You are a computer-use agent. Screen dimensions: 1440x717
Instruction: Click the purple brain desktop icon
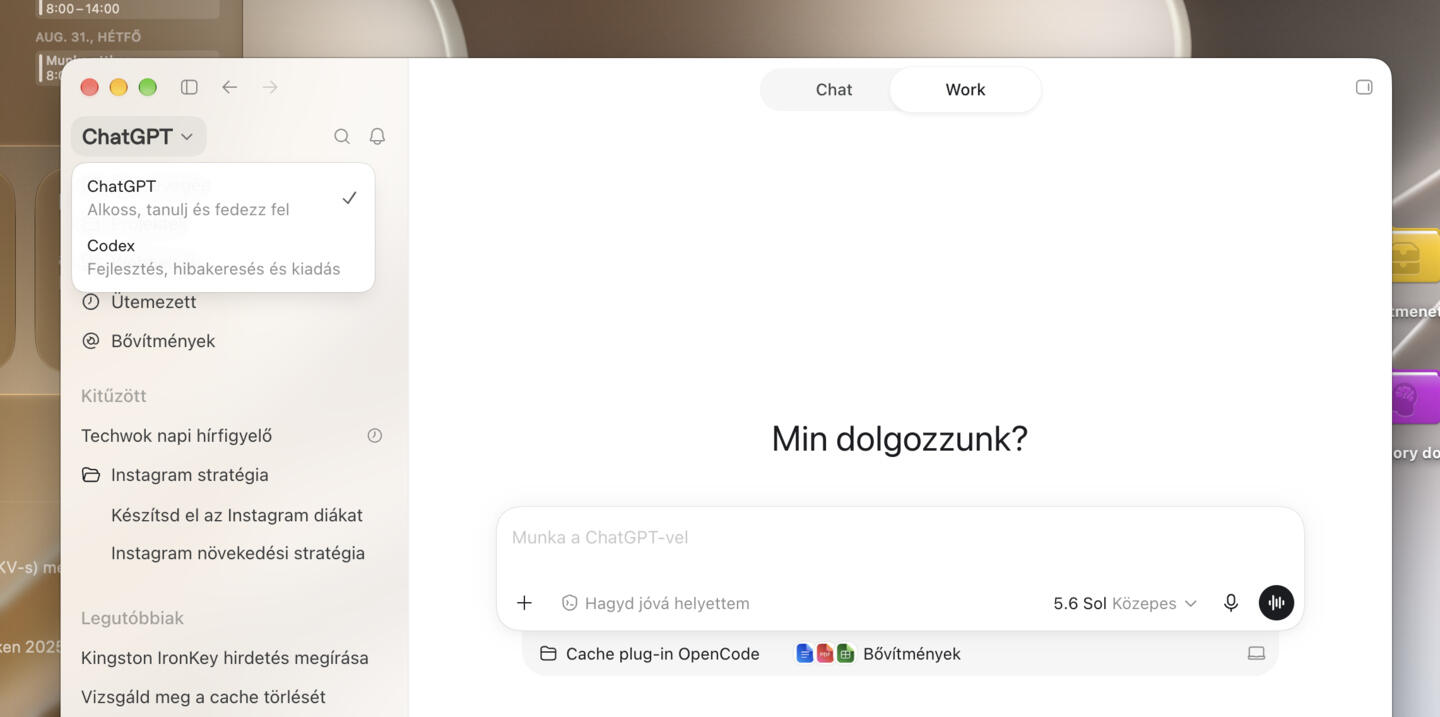(x=1414, y=398)
